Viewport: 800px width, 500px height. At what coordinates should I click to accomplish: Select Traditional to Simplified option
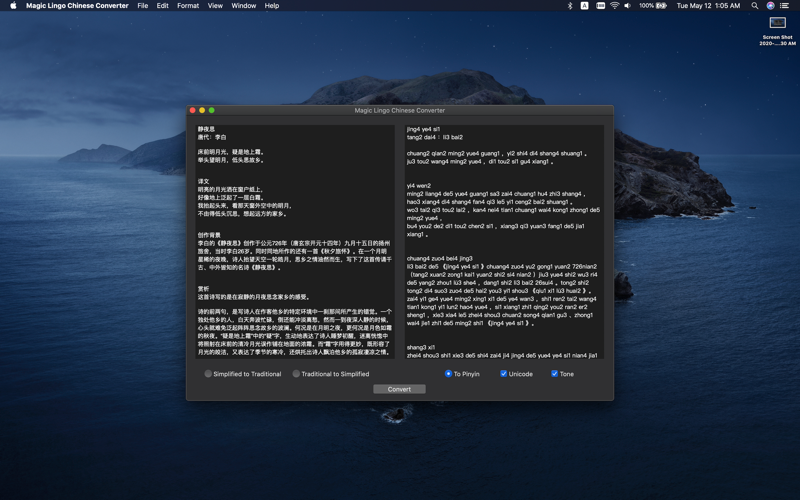(297, 374)
